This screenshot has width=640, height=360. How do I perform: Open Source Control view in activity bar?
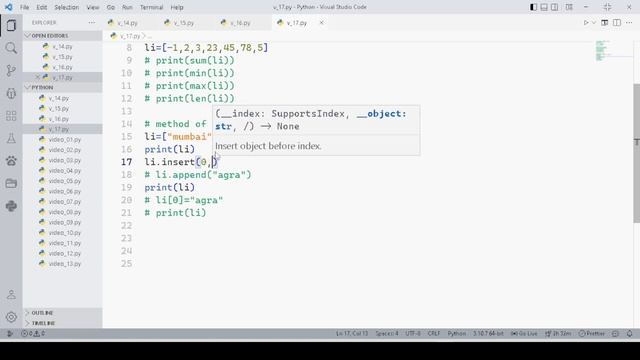click(x=11, y=71)
